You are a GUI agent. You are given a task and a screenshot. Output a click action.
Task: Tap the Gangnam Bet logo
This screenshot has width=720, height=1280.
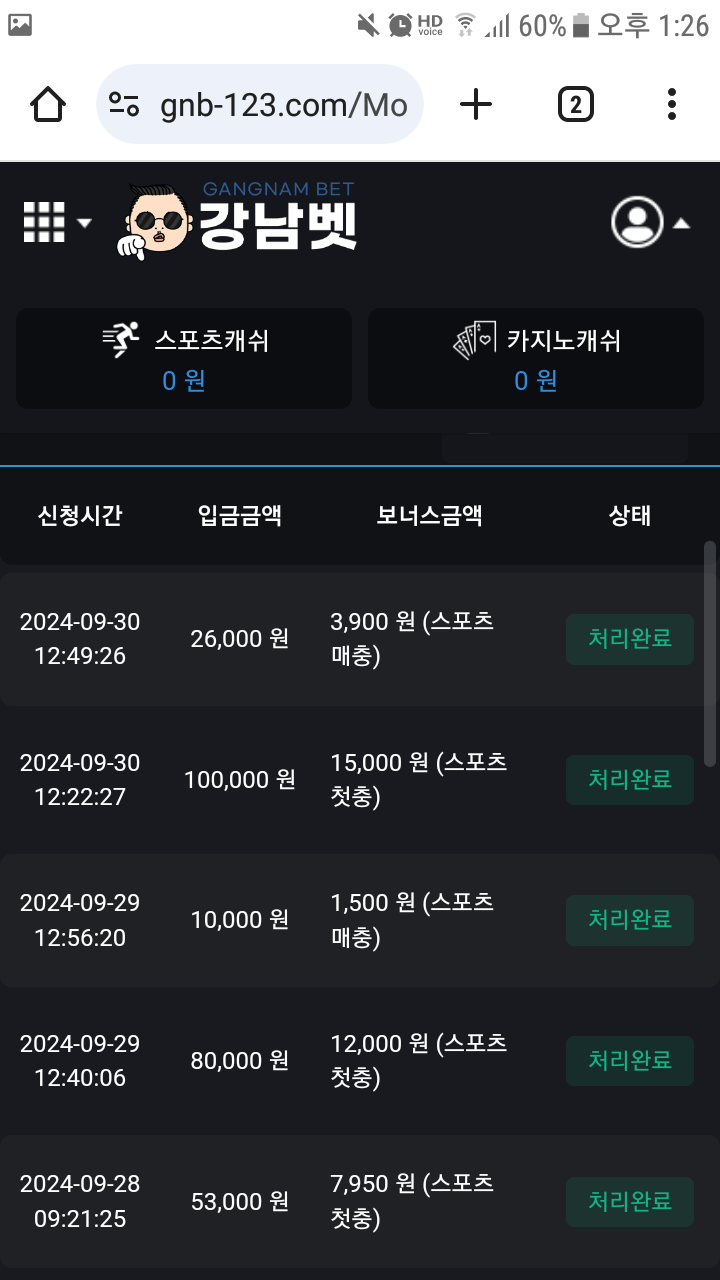point(238,218)
